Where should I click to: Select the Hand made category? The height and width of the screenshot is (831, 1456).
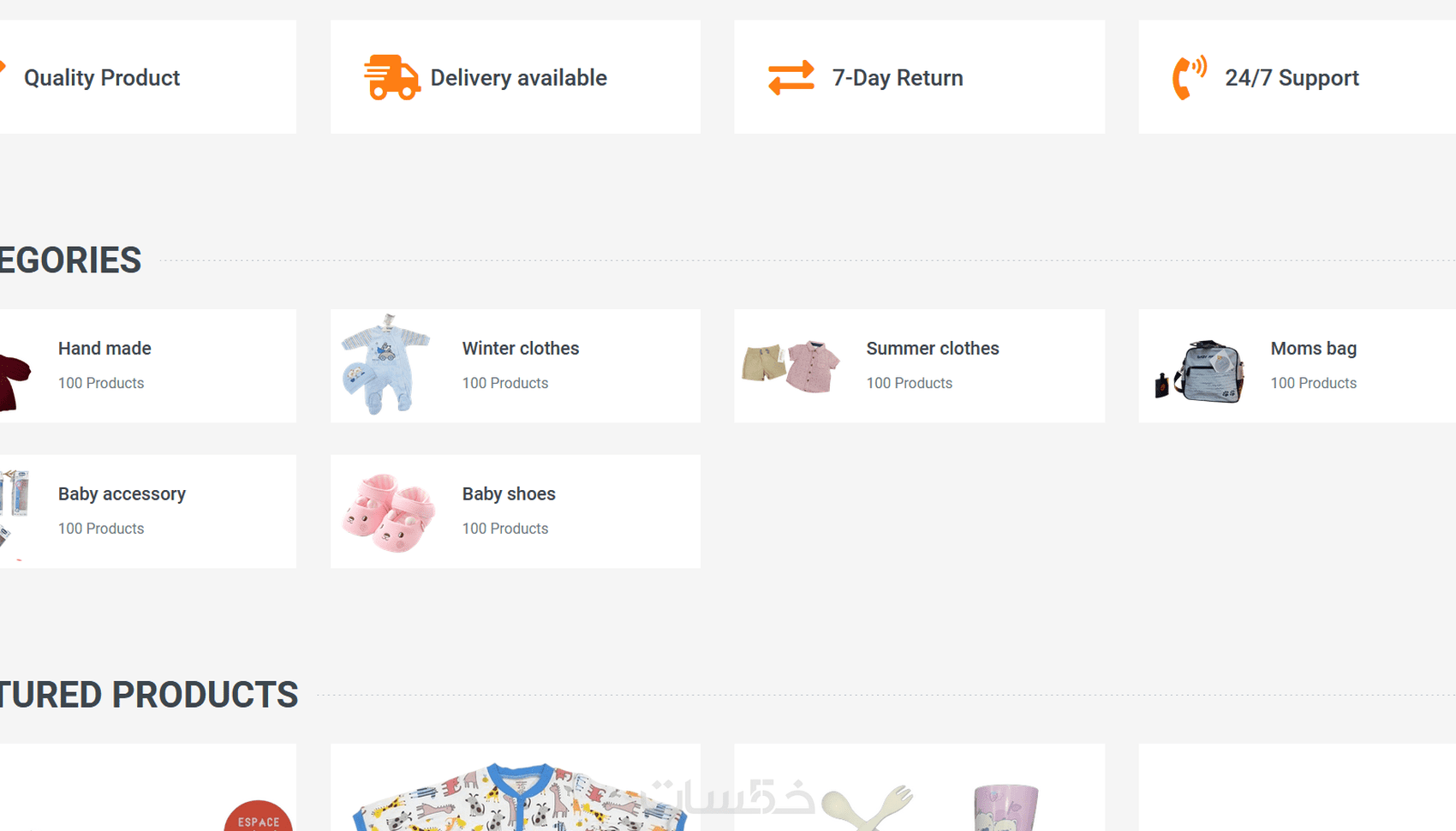[x=104, y=349]
